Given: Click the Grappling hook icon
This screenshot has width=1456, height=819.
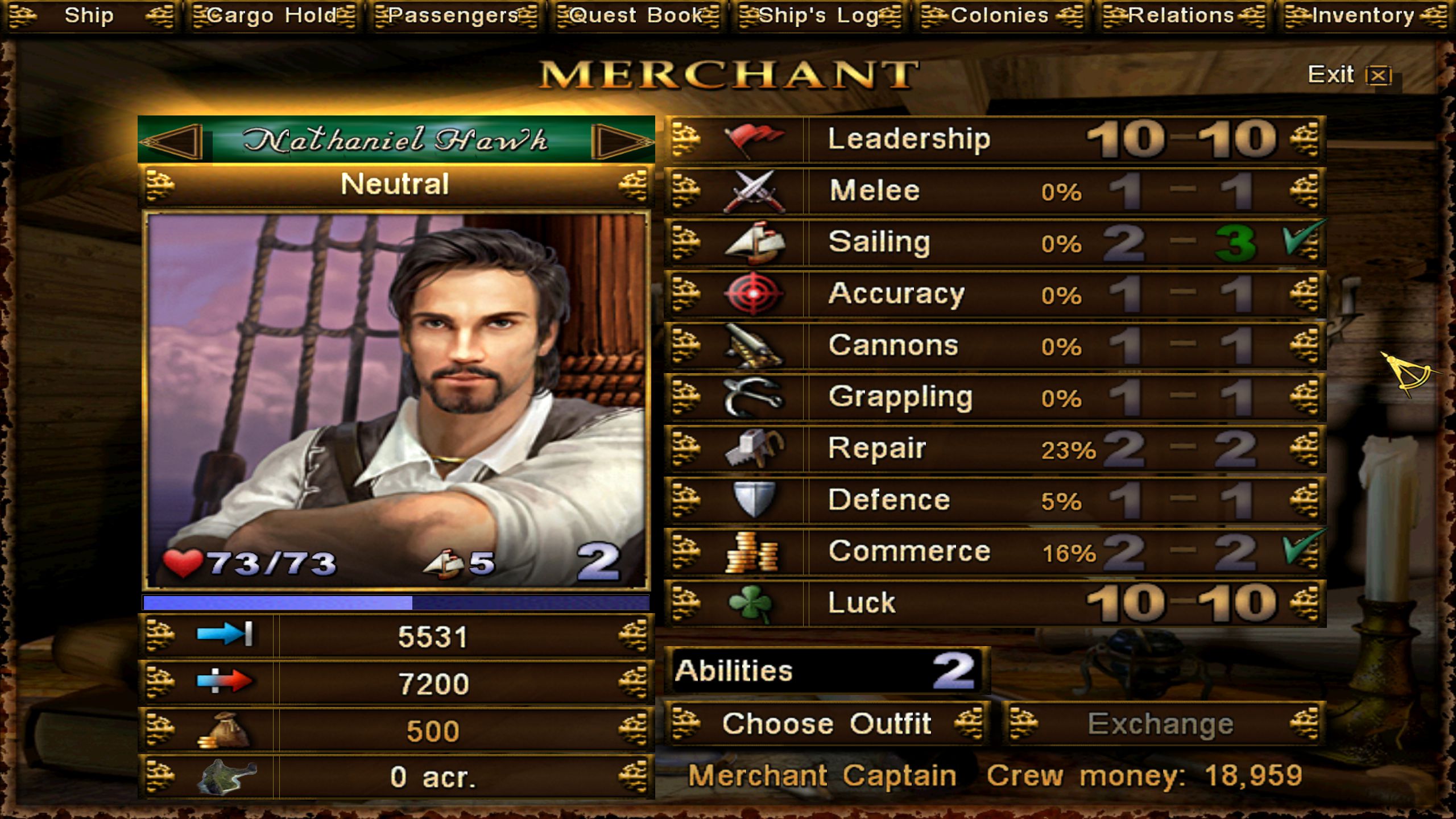Looking at the screenshot, I should [754, 396].
